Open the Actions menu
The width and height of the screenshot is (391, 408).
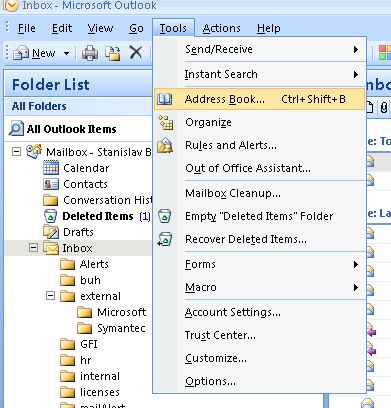[x=221, y=28]
